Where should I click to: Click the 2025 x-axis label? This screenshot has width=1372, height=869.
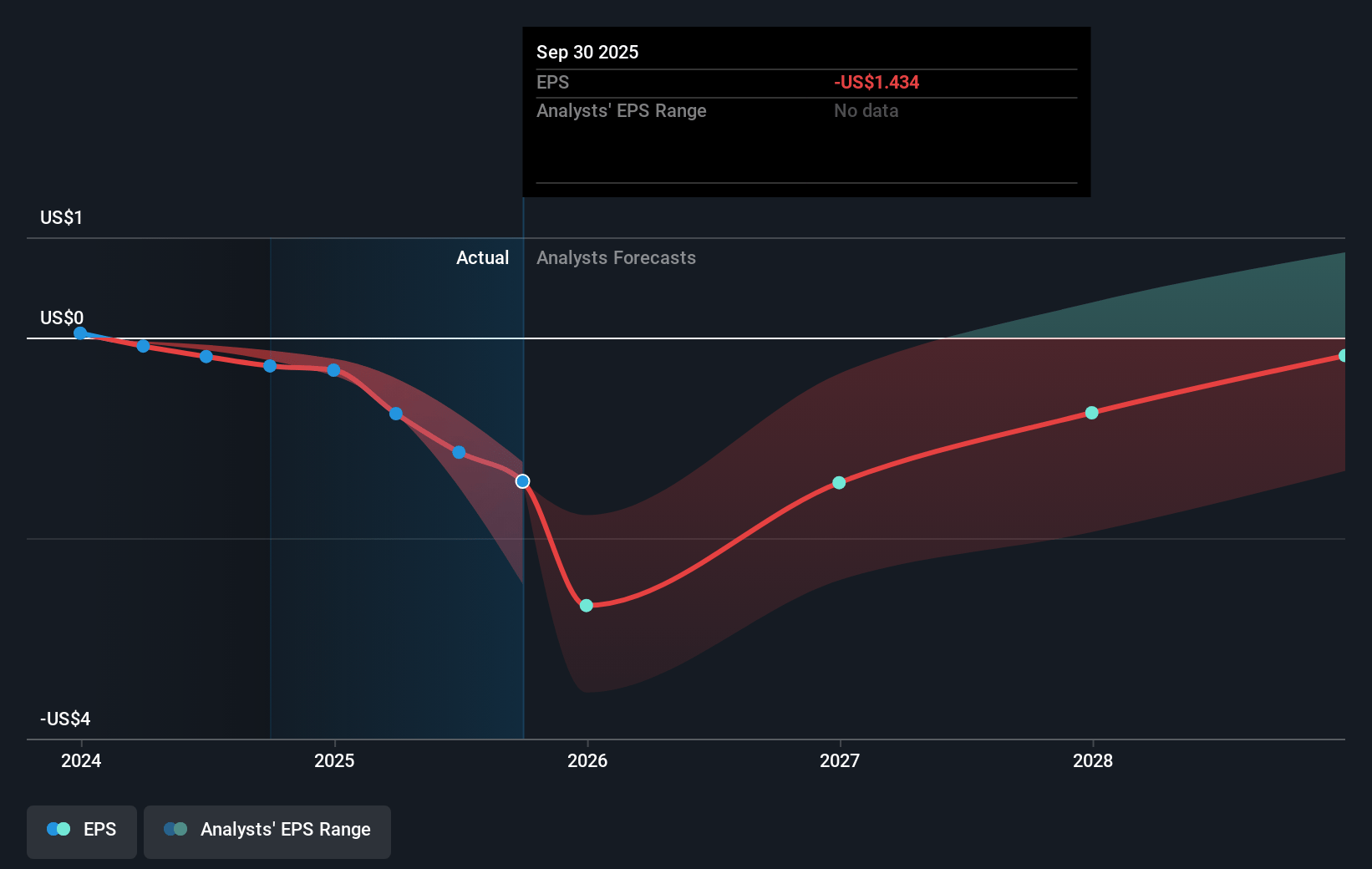(x=334, y=760)
